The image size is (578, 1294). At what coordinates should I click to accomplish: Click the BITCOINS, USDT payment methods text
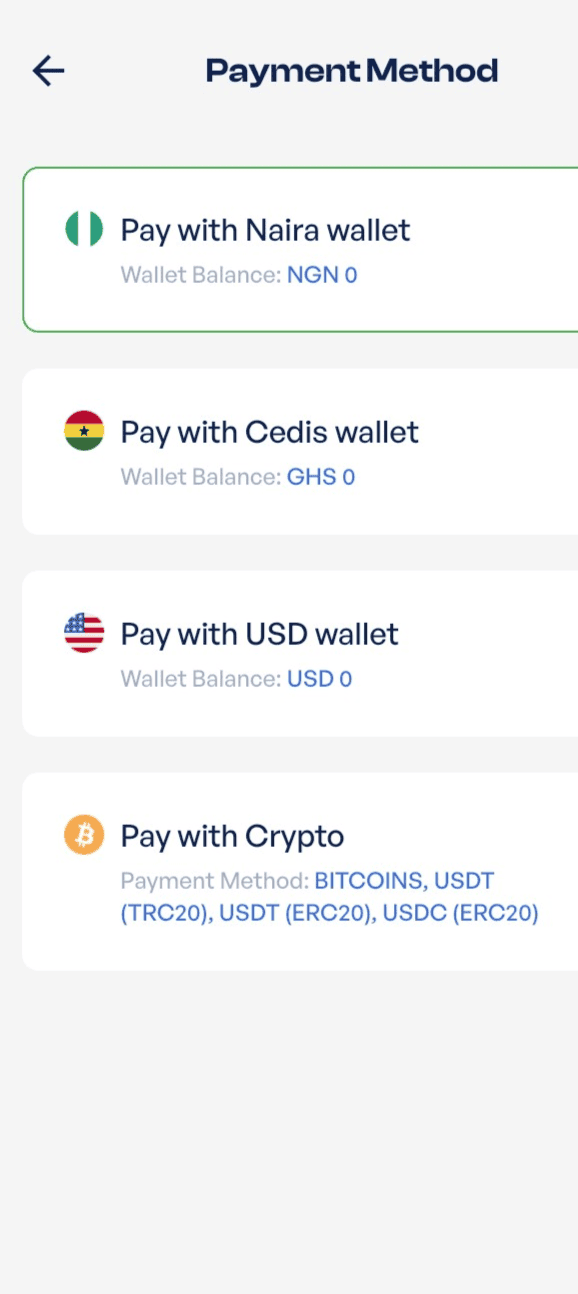click(x=405, y=881)
